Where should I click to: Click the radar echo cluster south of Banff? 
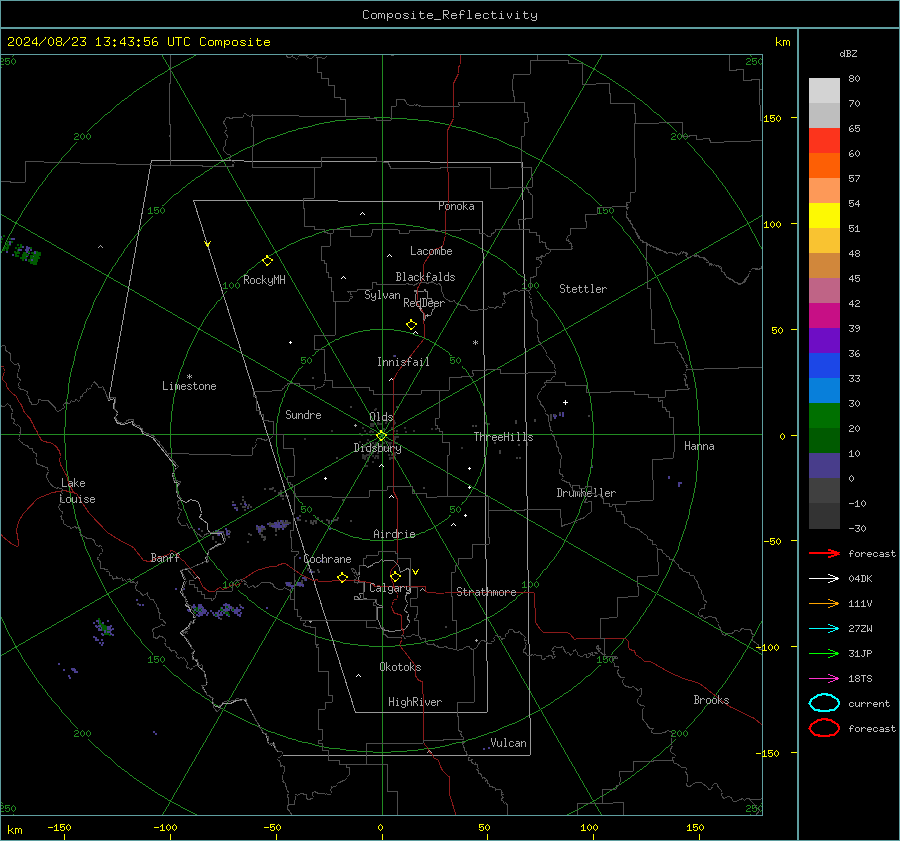pos(217,610)
